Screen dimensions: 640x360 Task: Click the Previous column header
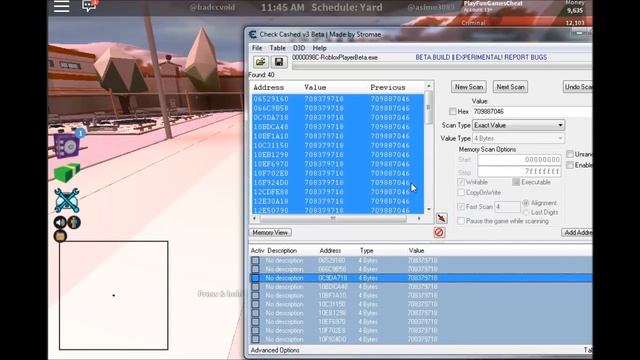coord(388,87)
